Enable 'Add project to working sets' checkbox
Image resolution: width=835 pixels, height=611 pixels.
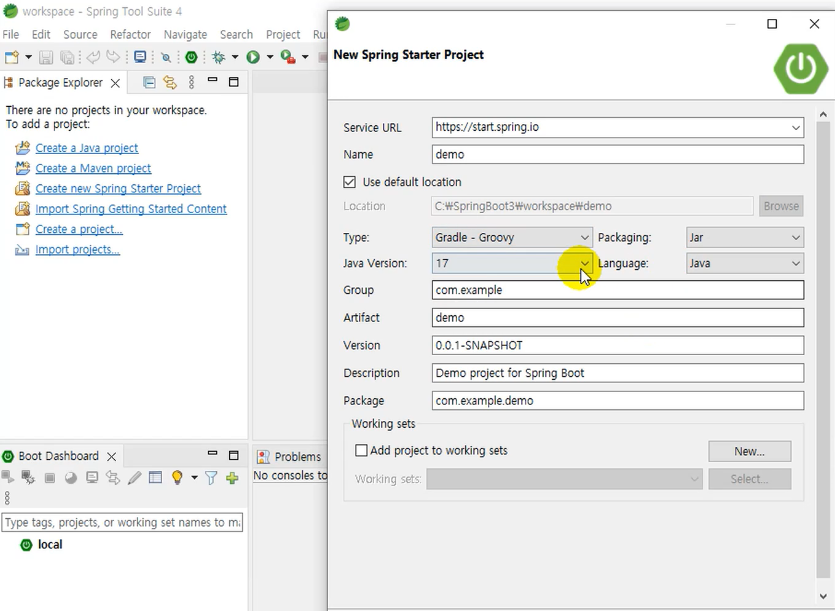pyautogui.click(x=361, y=451)
